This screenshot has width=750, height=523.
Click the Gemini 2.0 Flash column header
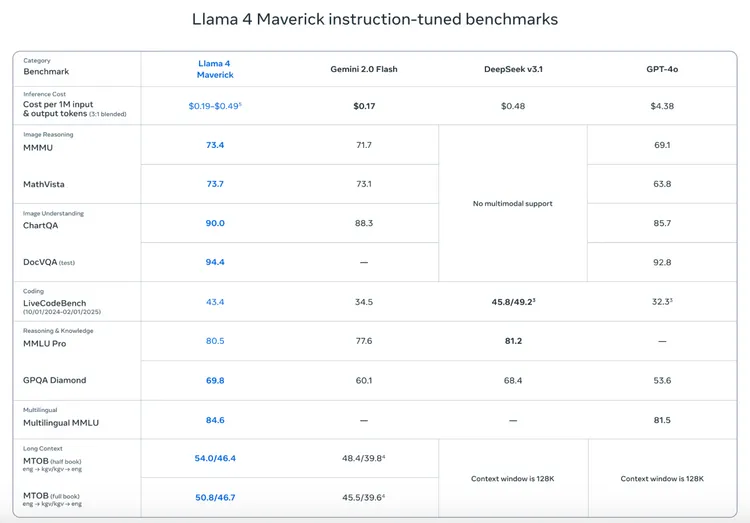pyautogui.click(x=364, y=69)
